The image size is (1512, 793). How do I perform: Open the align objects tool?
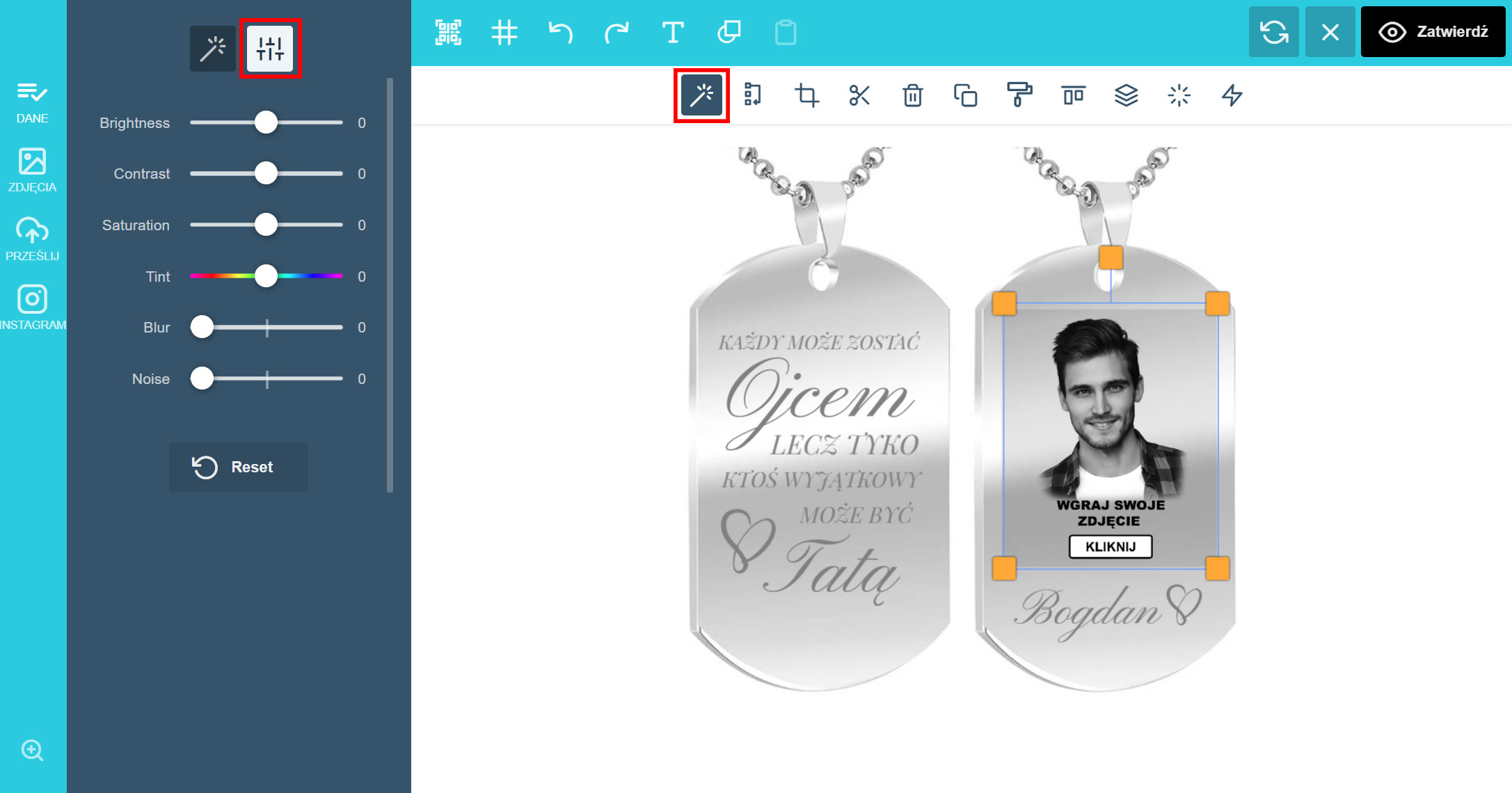coord(1073,95)
